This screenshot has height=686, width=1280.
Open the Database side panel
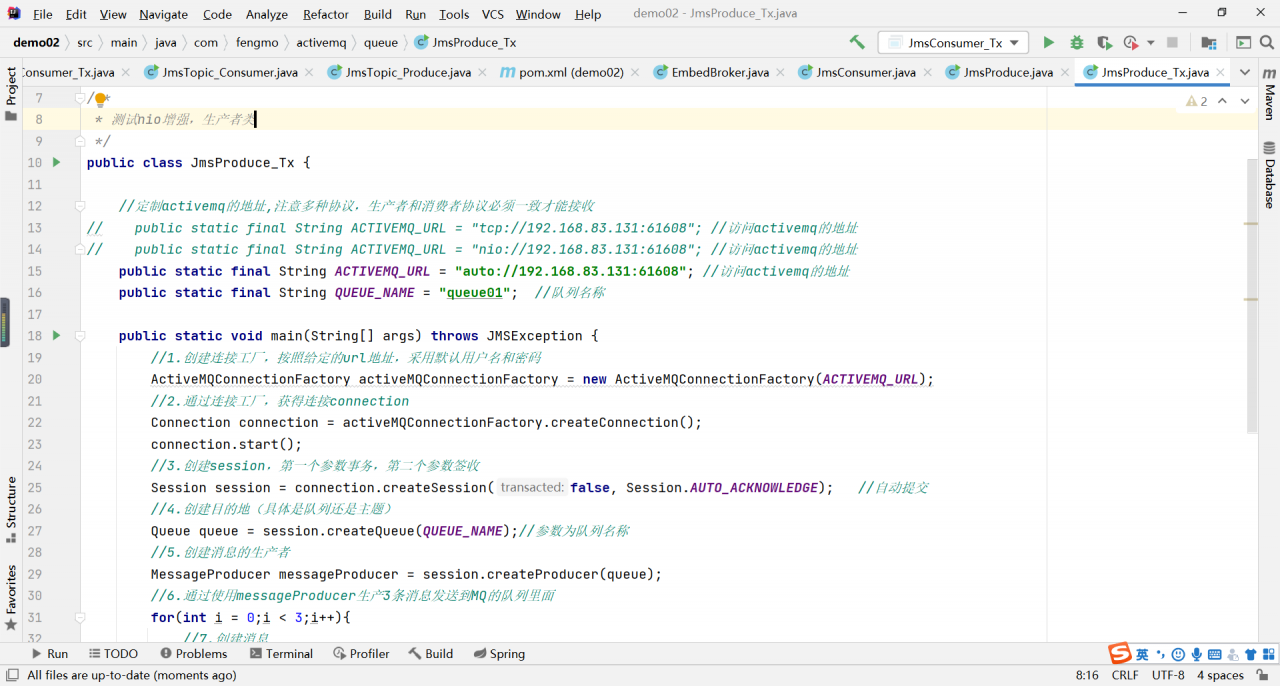[x=1269, y=174]
